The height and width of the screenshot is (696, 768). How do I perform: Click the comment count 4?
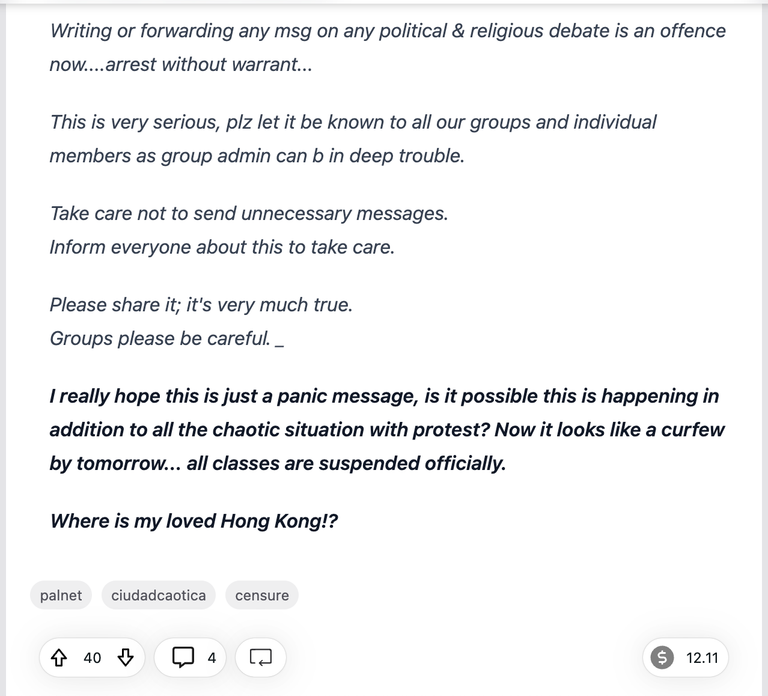(212, 658)
